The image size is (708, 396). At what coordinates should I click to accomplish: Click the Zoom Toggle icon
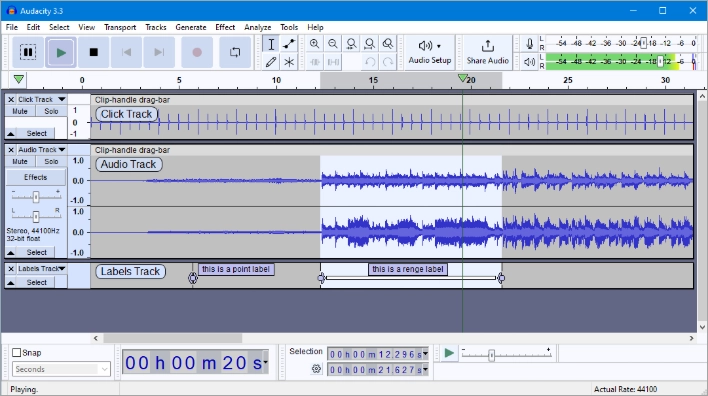point(387,44)
